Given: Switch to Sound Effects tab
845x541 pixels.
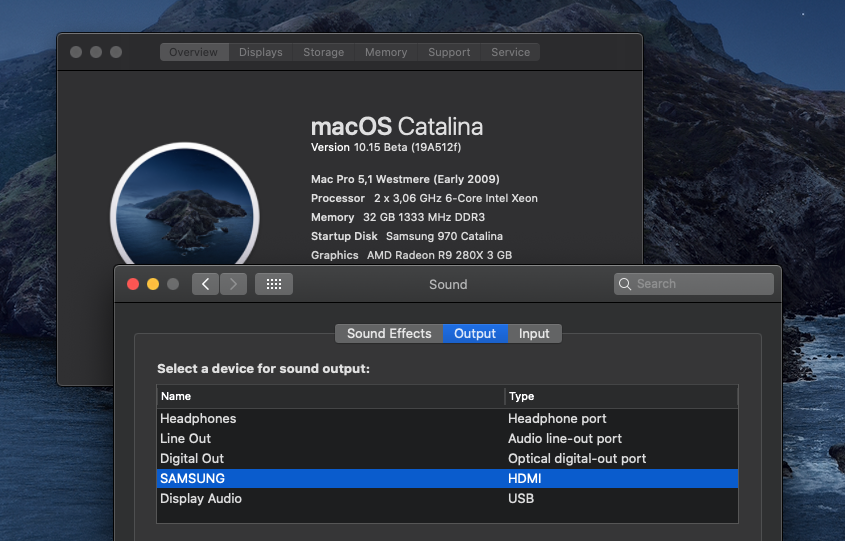Looking at the screenshot, I should (389, 334).
